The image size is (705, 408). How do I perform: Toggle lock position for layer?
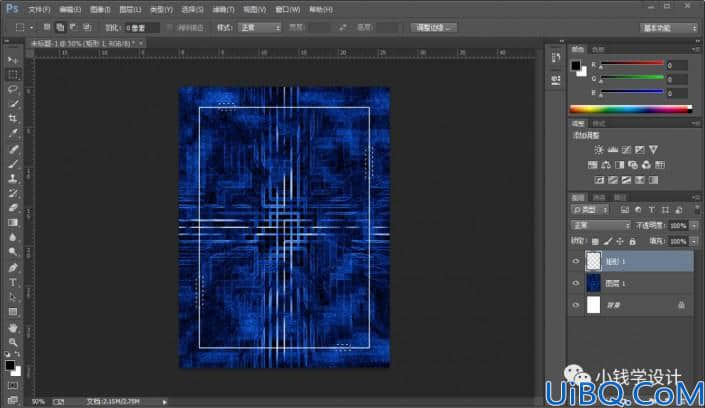620,242
